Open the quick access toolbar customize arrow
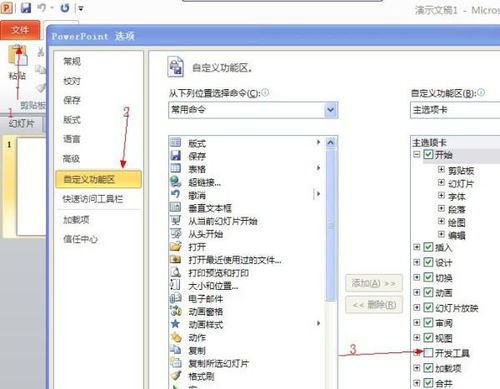The image size is (500, 389). click(x=81, y=9)
